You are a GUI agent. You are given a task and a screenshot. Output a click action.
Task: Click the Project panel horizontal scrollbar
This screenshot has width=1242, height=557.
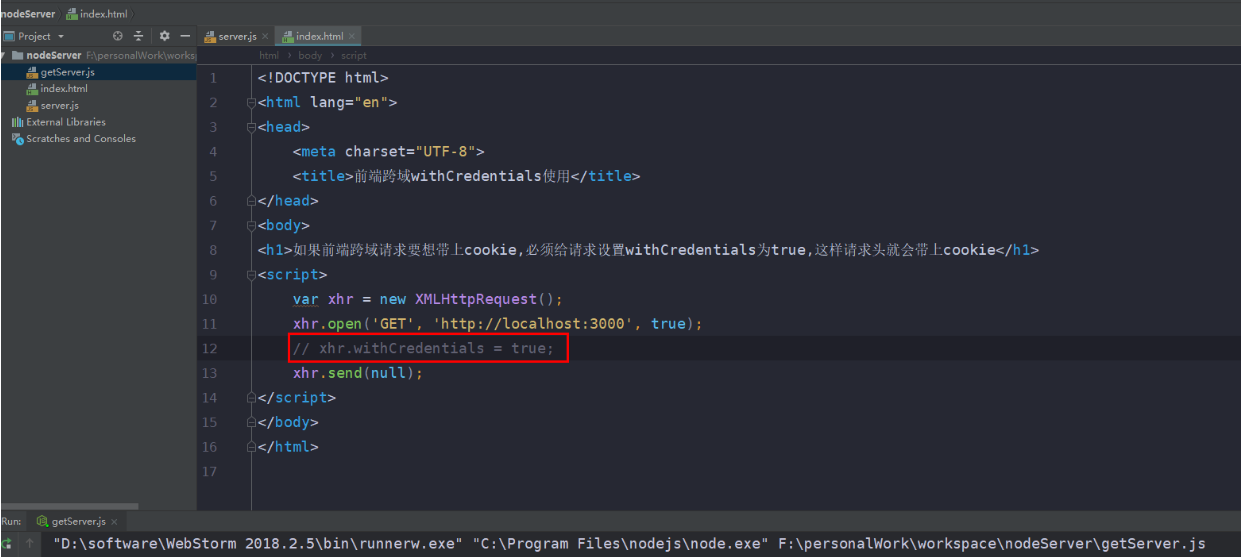(69, 506)
